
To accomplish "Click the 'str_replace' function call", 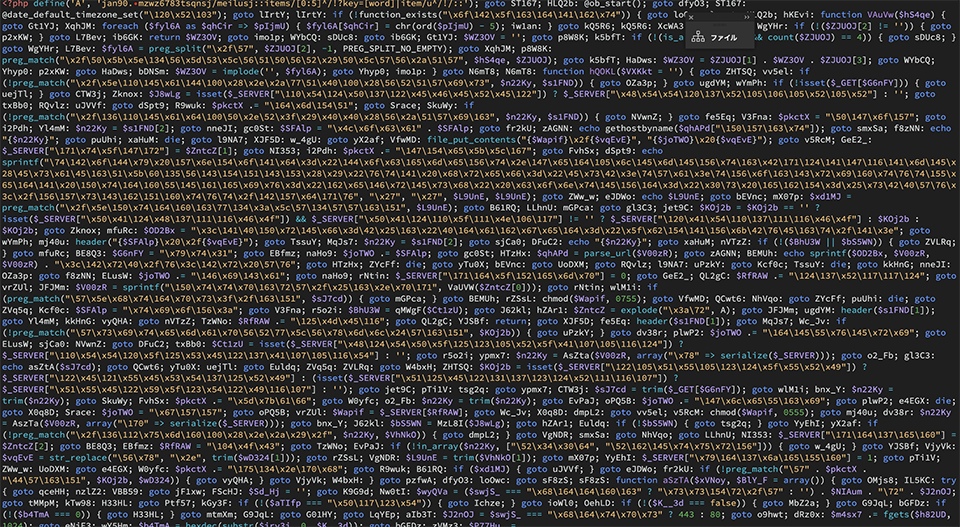I will (77, 457).
